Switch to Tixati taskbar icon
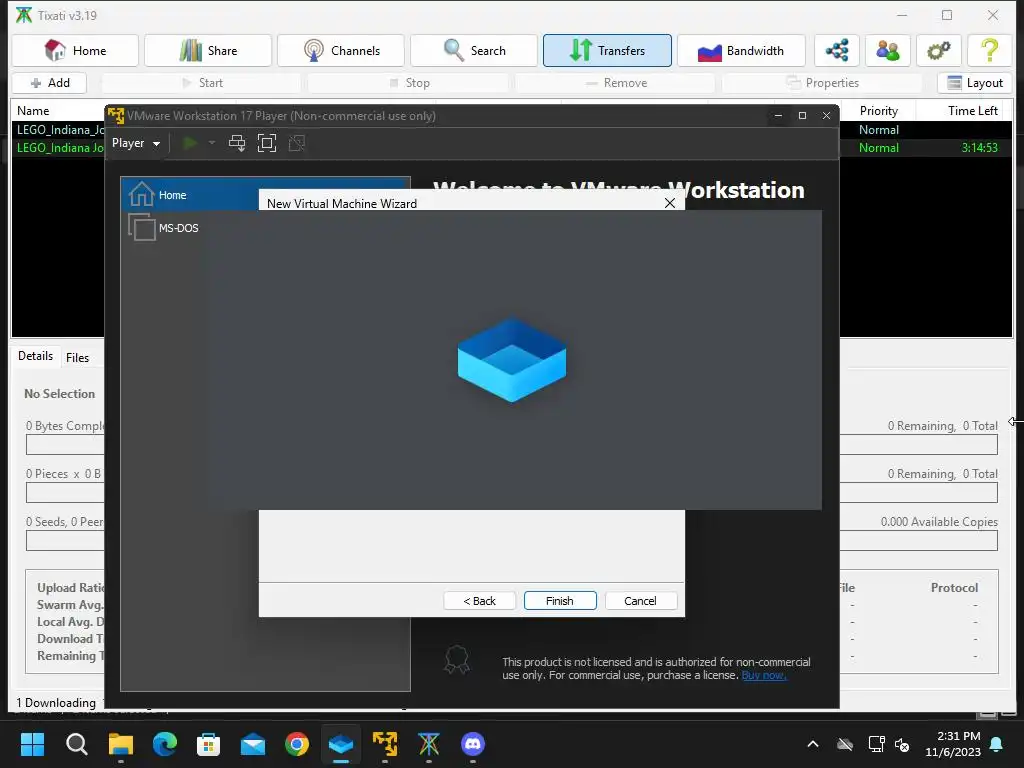1024x768 pixels. pyautogui.click(x=428, y=744)
